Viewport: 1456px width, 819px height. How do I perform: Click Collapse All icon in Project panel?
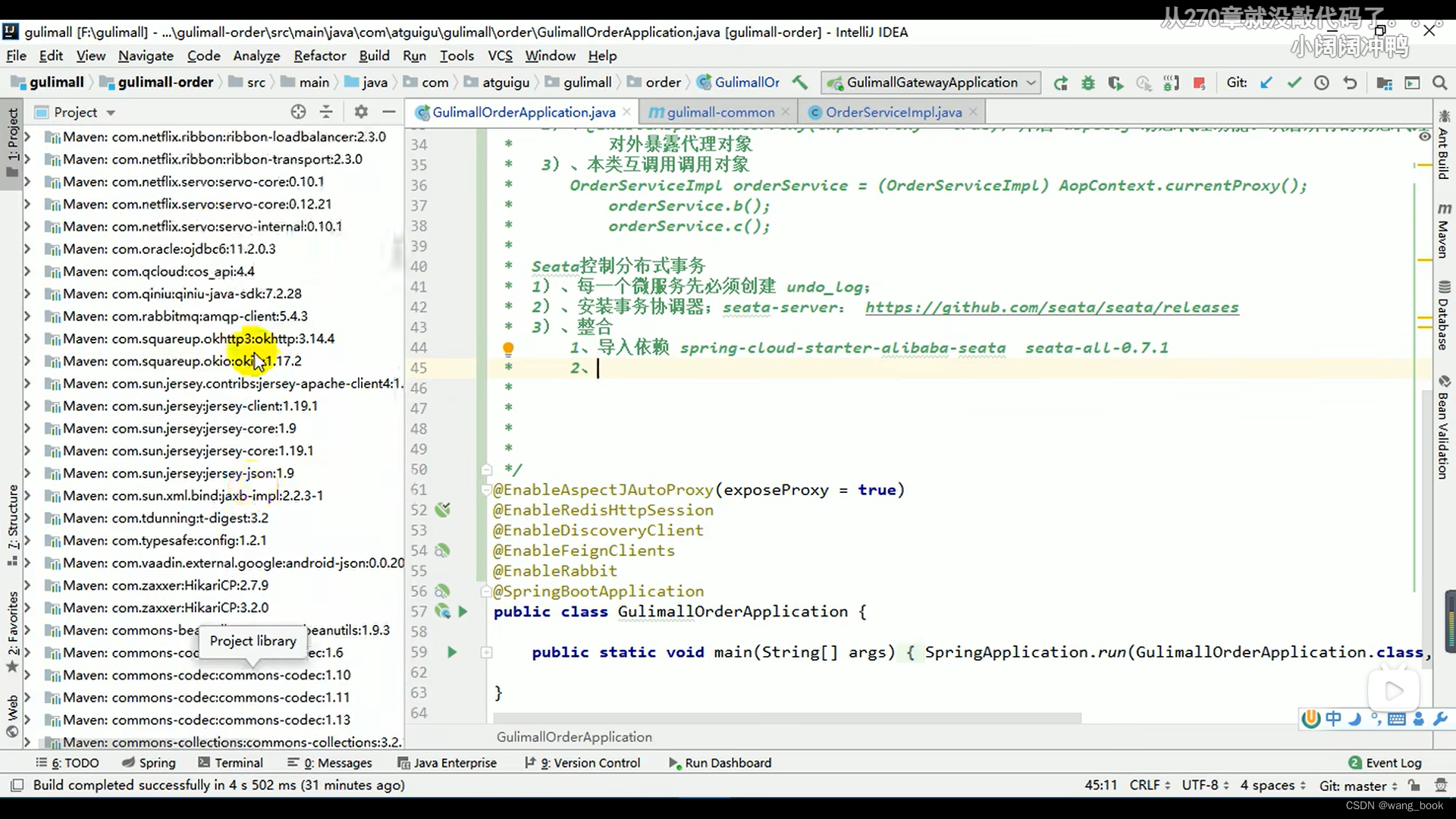[x=326, y=112]
